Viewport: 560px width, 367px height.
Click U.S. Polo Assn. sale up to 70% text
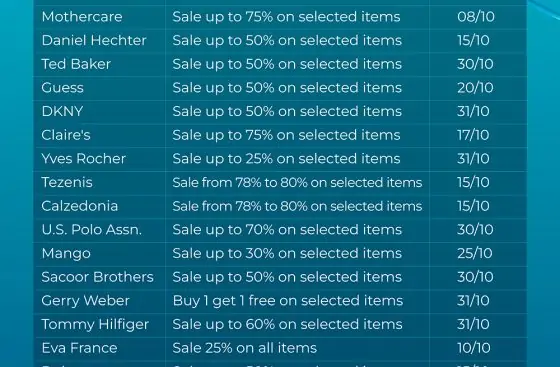point(287,230)
